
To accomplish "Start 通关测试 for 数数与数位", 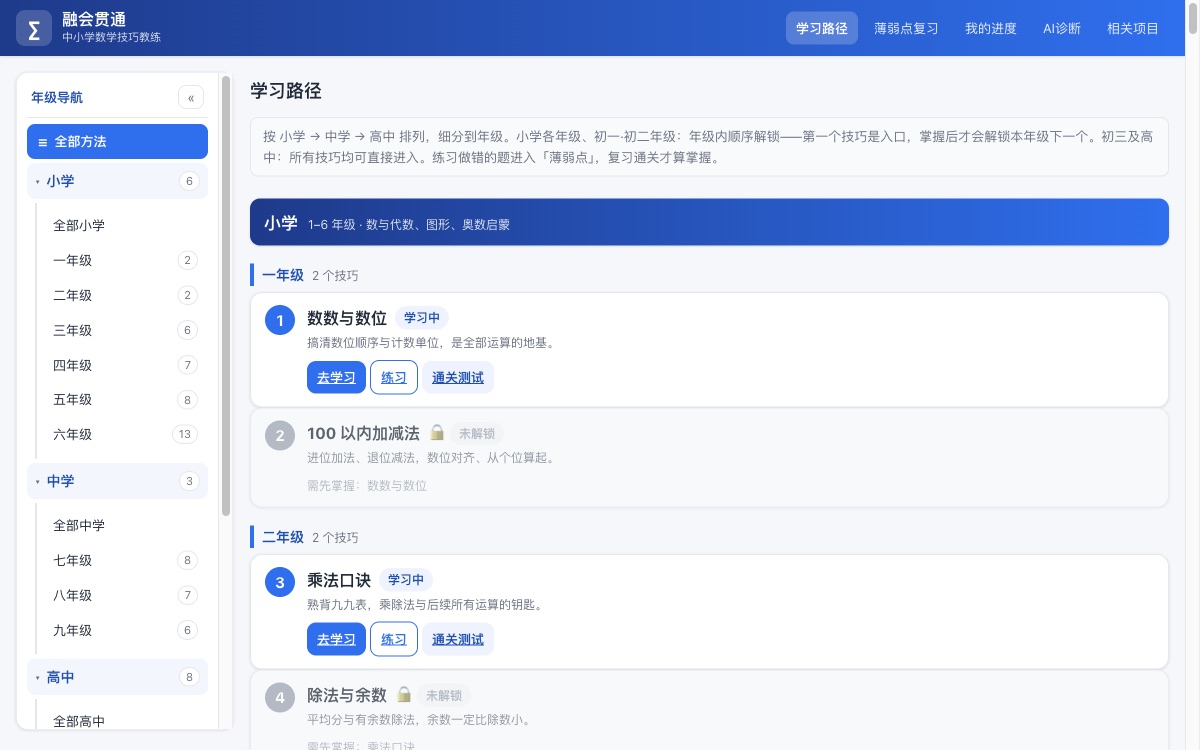I will pyautogui.click(x=458, y=377).
